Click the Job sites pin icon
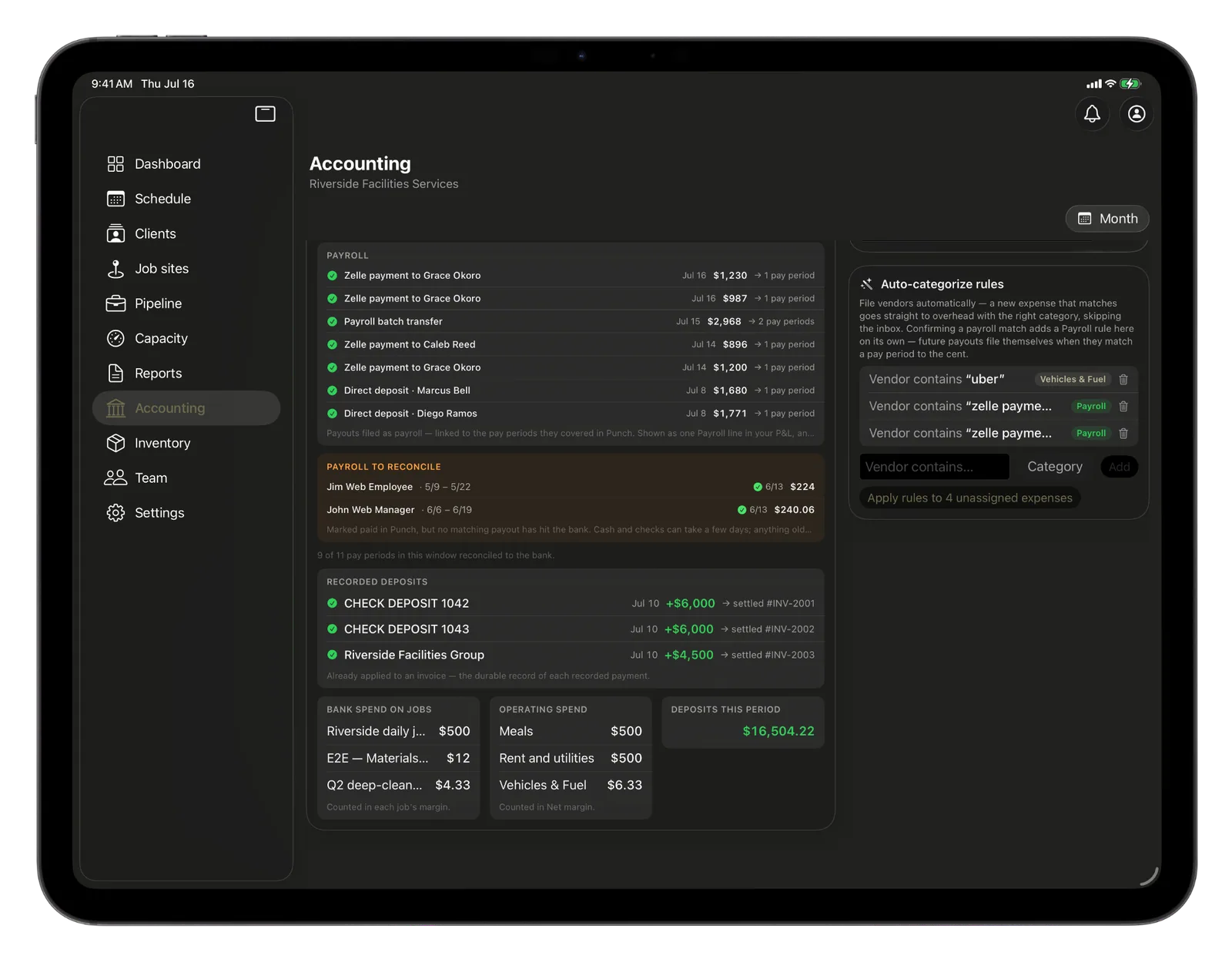 click(115, 269)
